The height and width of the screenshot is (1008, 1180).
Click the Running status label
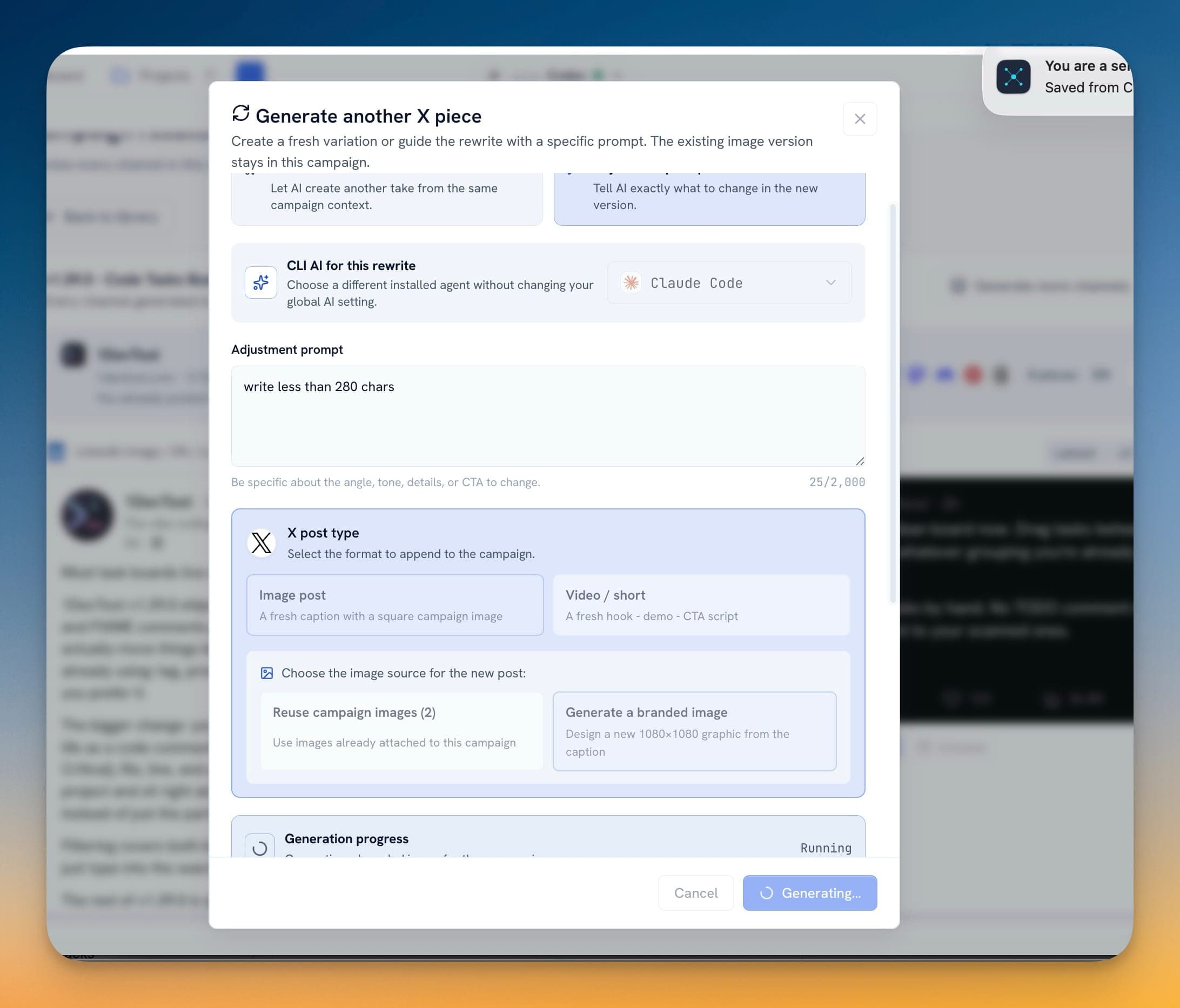pyautogui.click(x=826, y=848)
